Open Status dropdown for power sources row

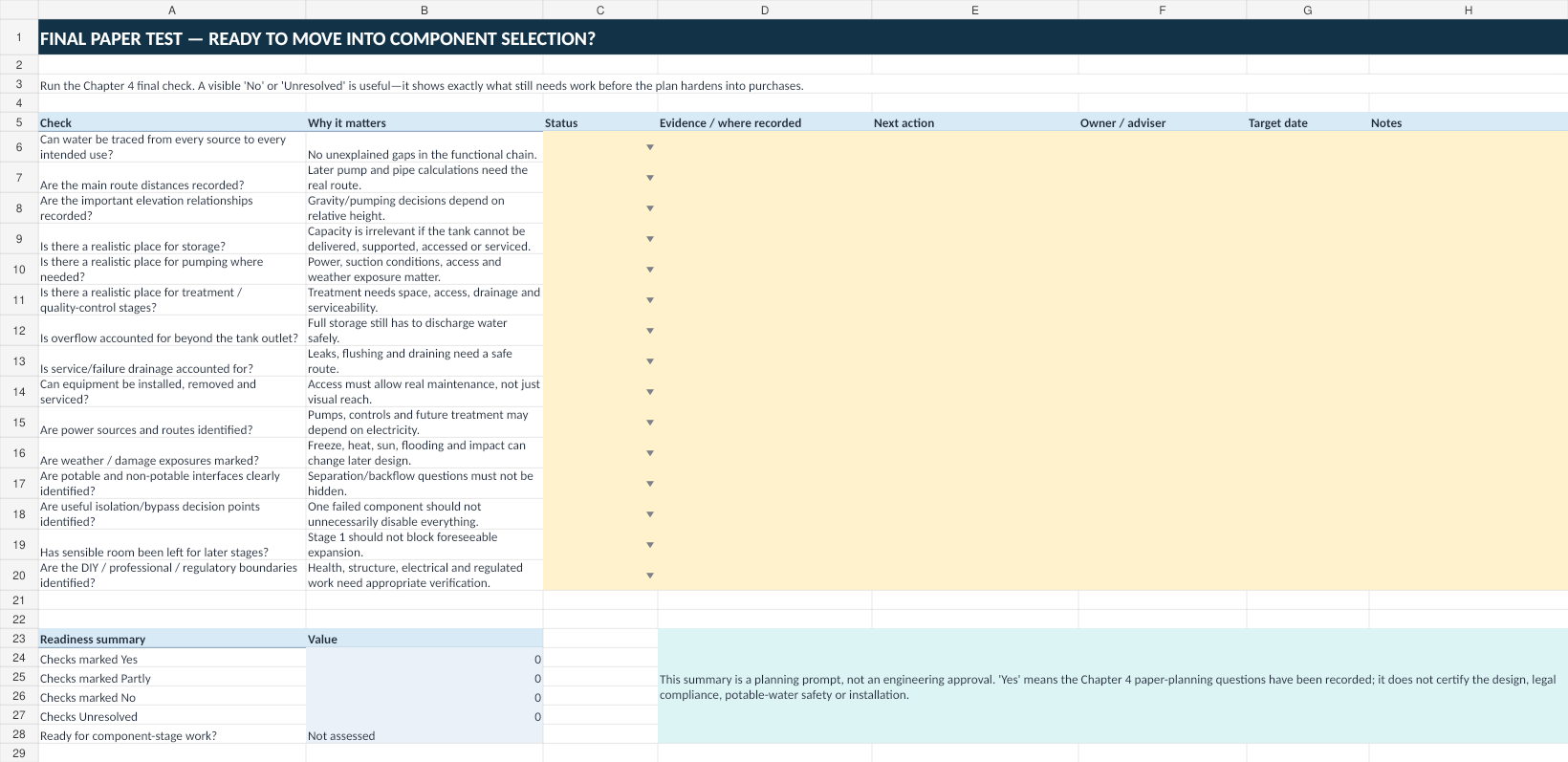point(650,423)
